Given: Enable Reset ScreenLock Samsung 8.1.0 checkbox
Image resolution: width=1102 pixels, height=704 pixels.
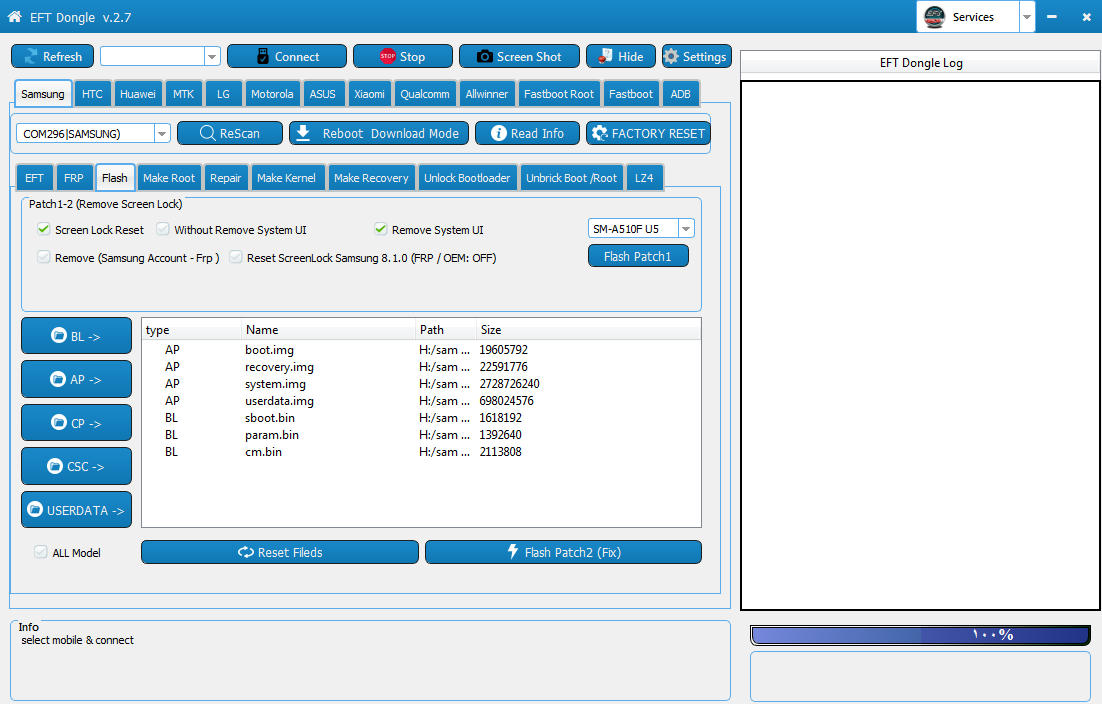Looking at the screenshot, I should (236, 257).
